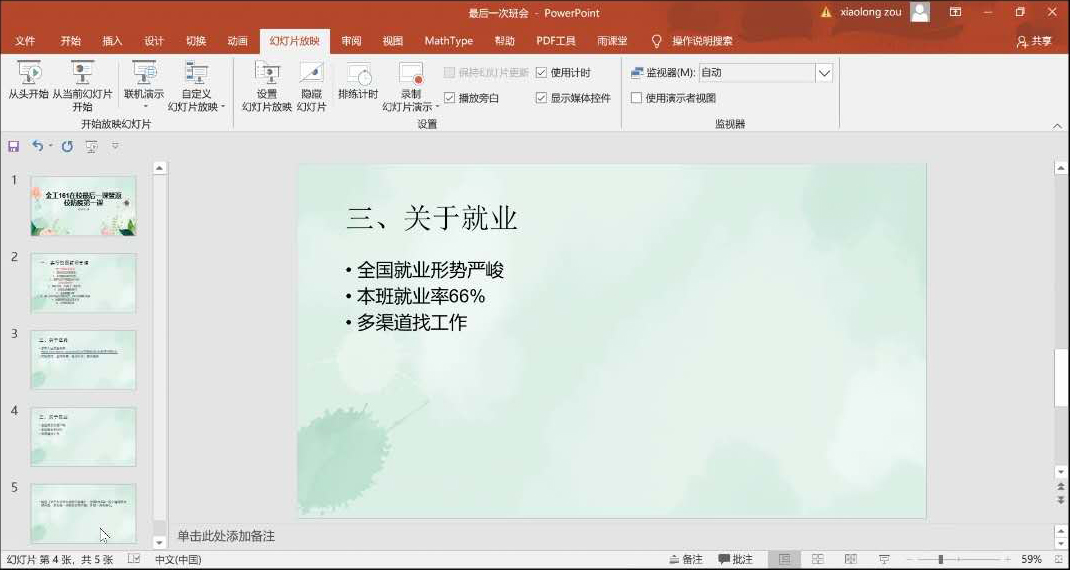
Task: Click the zoom slider in status bar
Action: tap(940, 559)
